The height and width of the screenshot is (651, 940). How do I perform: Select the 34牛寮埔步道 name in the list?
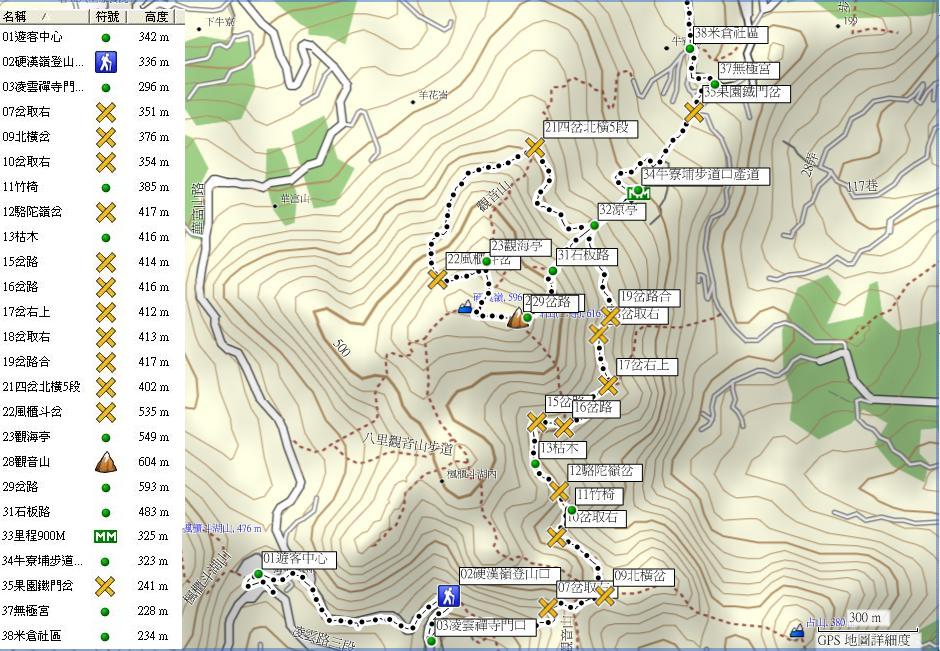coord(42,561)
